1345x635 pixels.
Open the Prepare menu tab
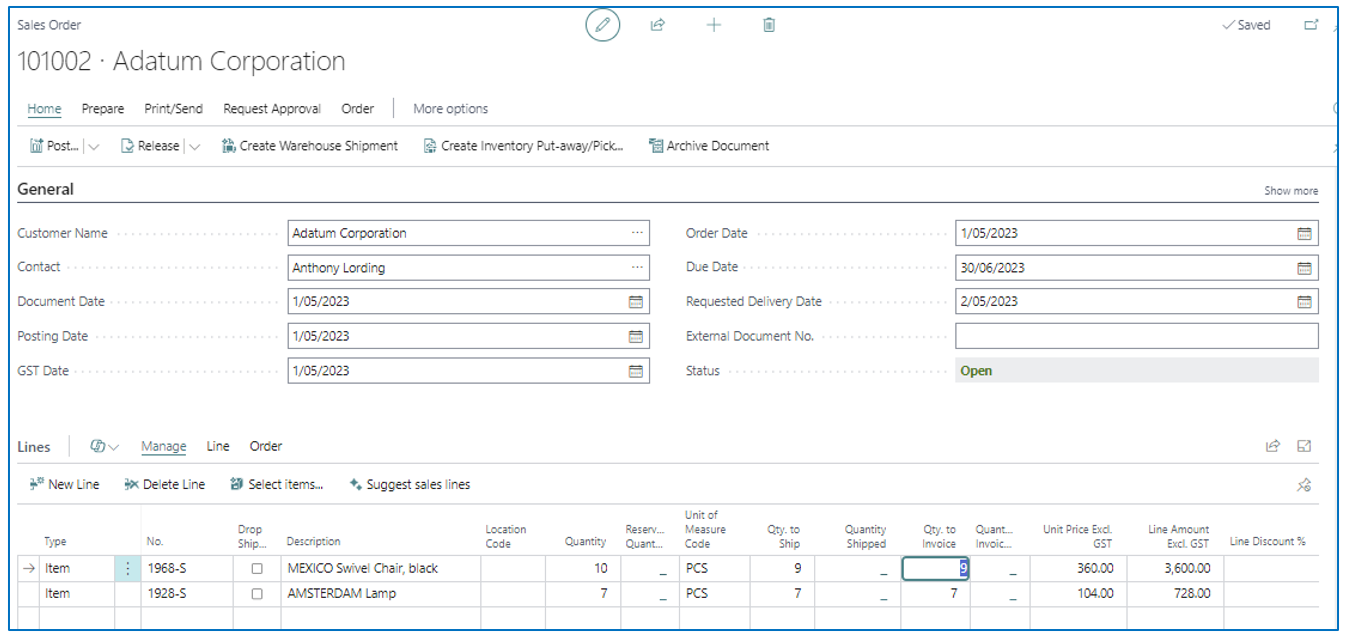pyautogui.click(x=103, y=109)
